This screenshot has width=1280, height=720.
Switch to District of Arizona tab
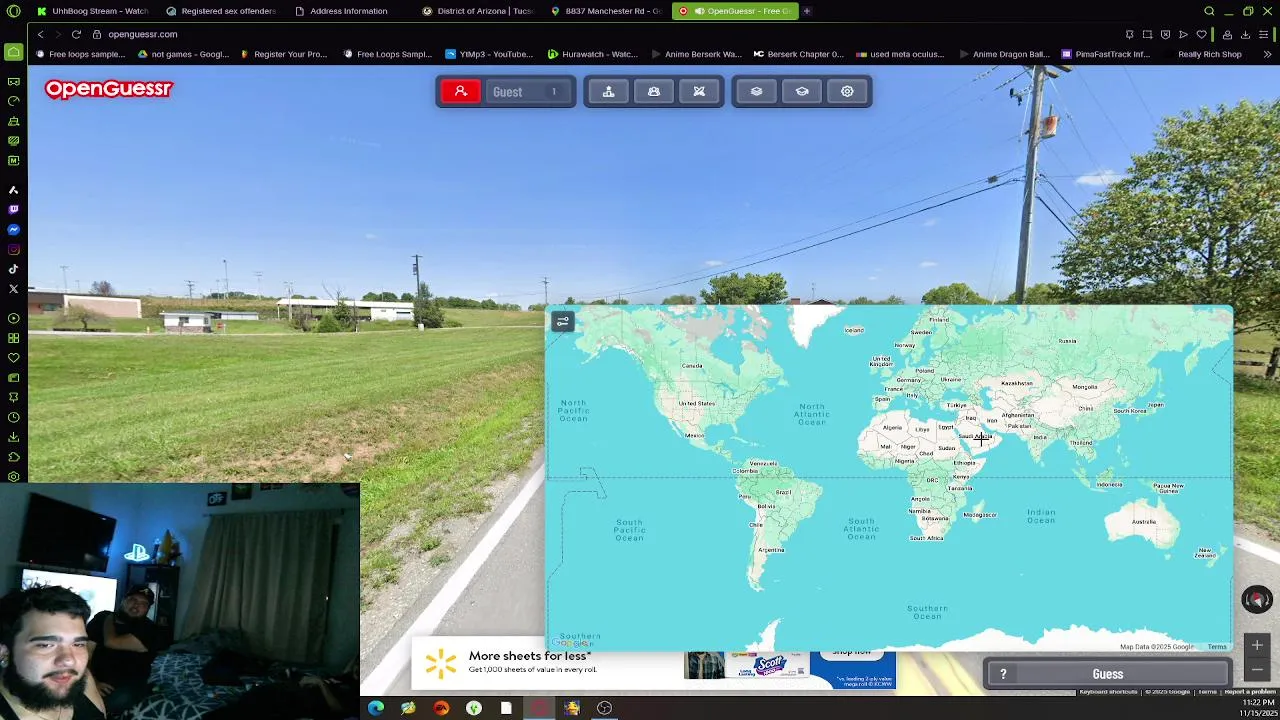478,11
